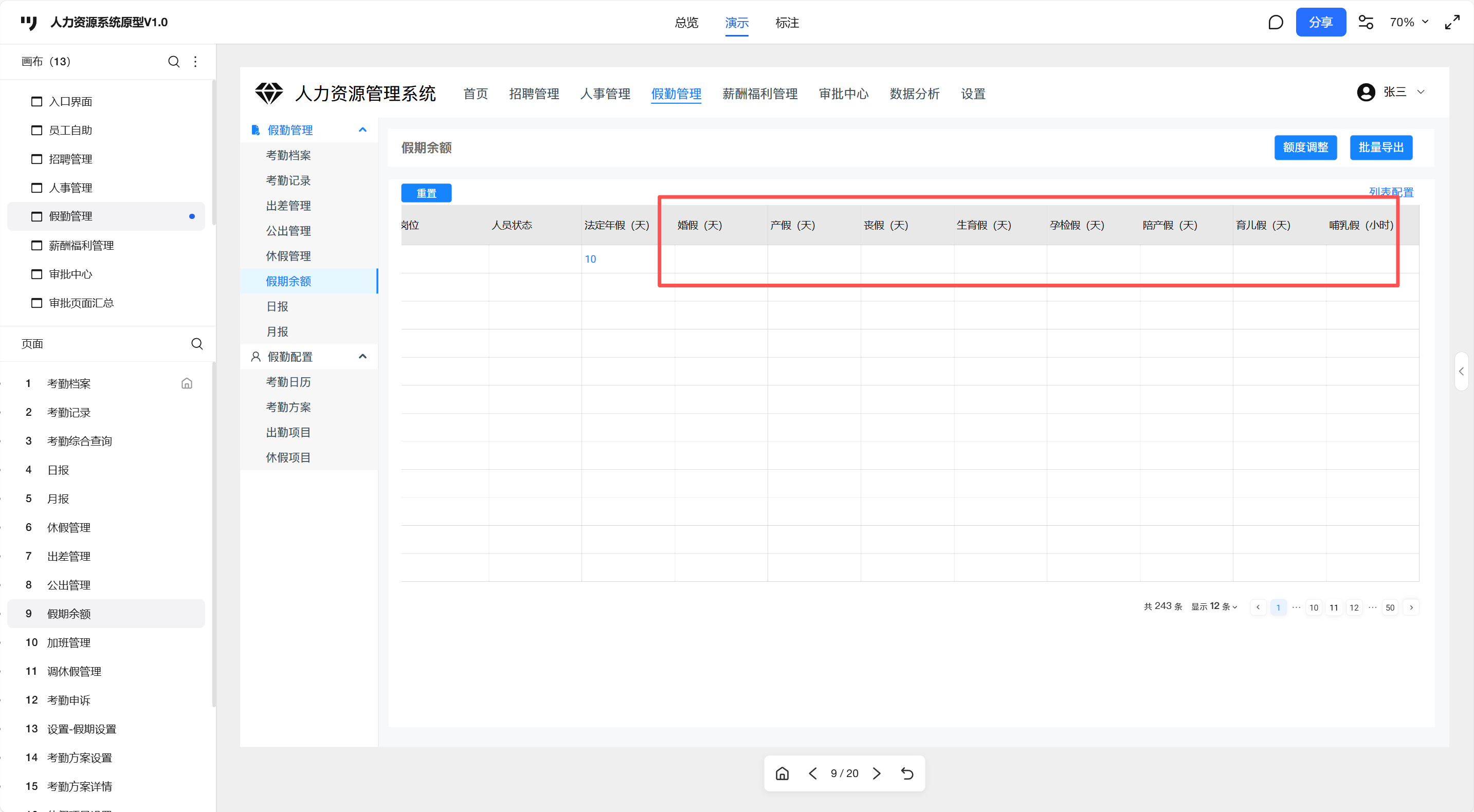Open the 列表配置 link
Screen dimensions: 1474x812
tap(1391, 192)
